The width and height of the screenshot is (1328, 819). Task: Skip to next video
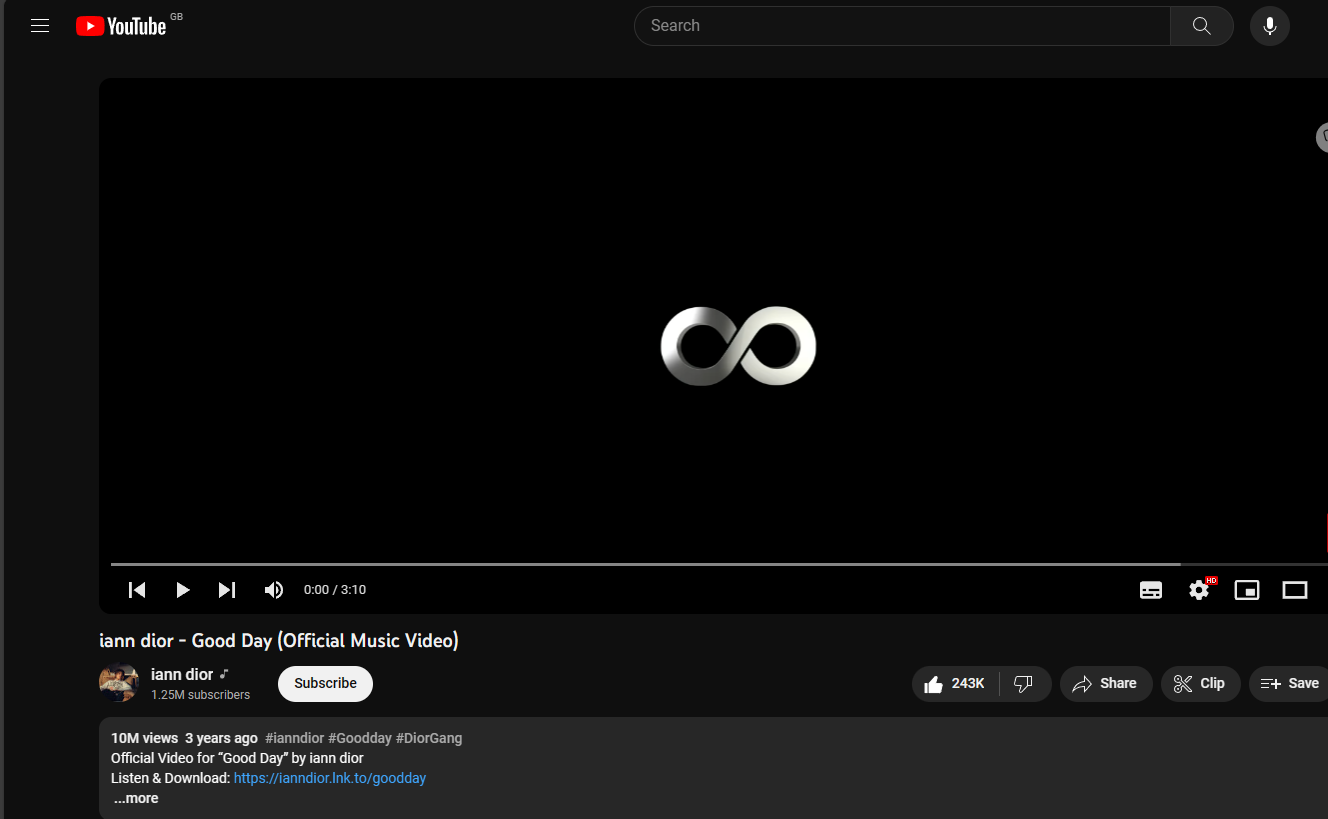pos(227,590)
